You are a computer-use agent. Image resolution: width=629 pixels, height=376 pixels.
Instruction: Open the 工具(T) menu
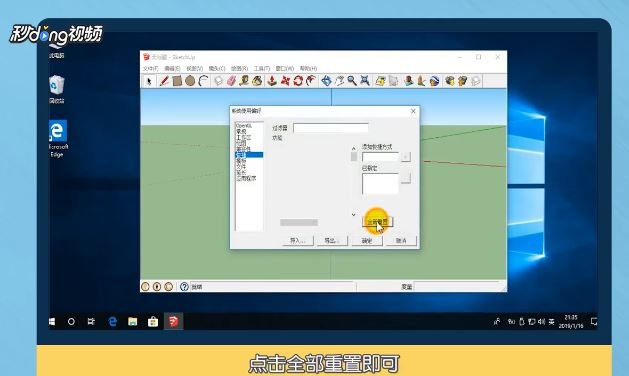click(x=262, y=69)
